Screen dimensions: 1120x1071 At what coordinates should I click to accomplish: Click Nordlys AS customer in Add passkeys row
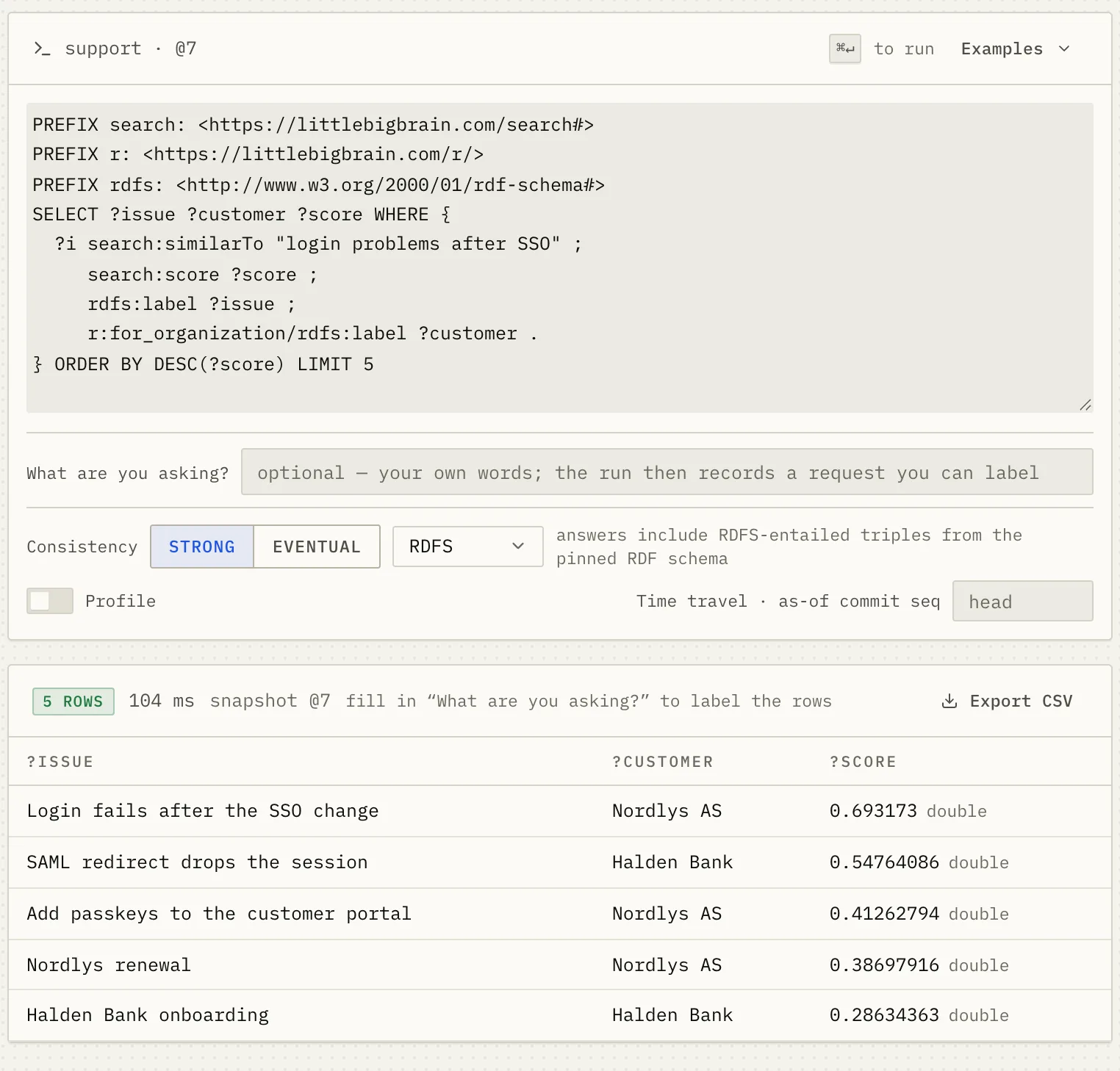pos(667,914)
